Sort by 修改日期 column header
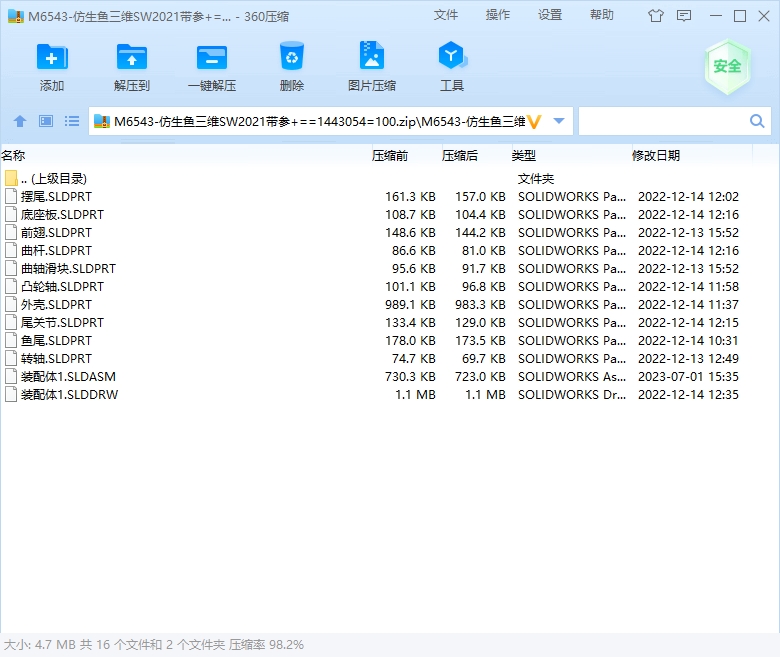780x657 pixels. tap(656, 156)
